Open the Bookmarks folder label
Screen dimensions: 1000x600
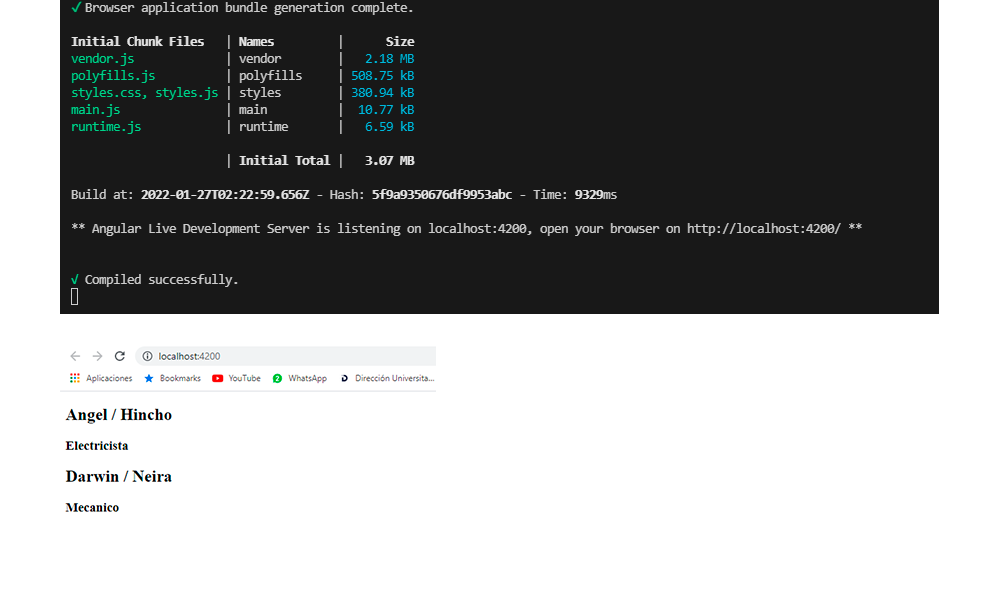180,378
